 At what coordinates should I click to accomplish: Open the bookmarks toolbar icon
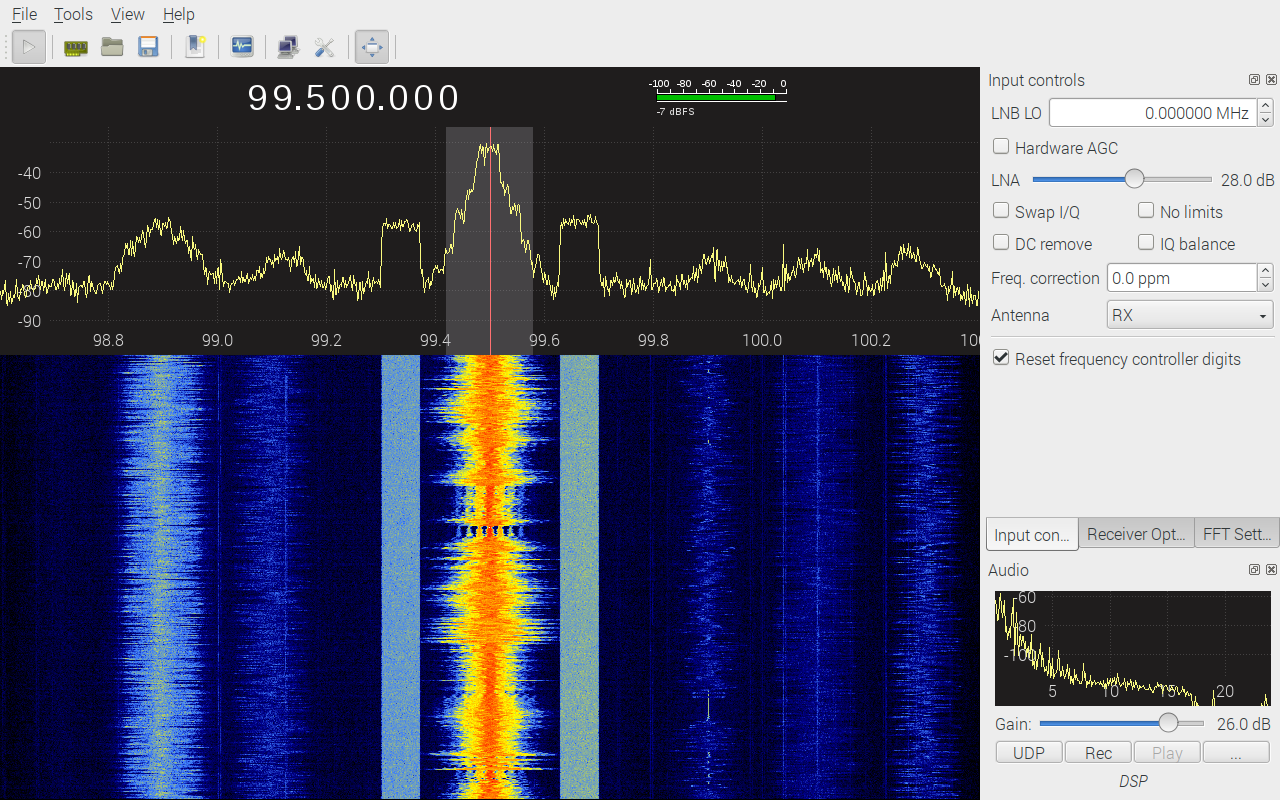(x=196, y=47)
